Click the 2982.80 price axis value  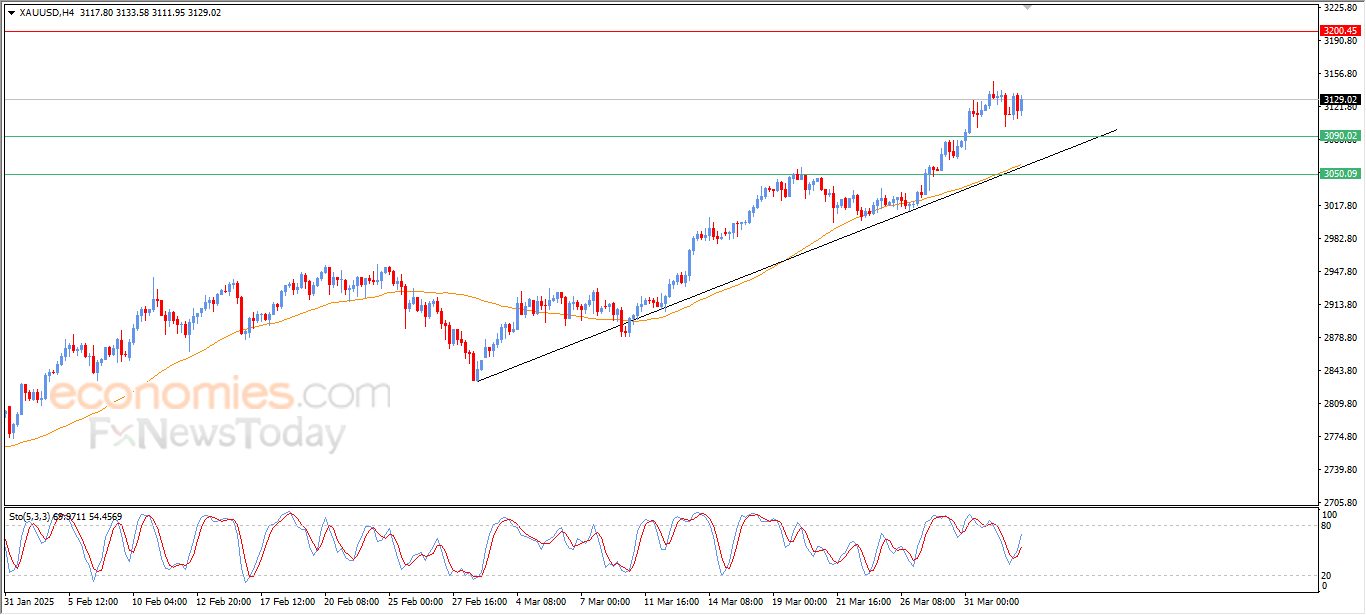1340,239
